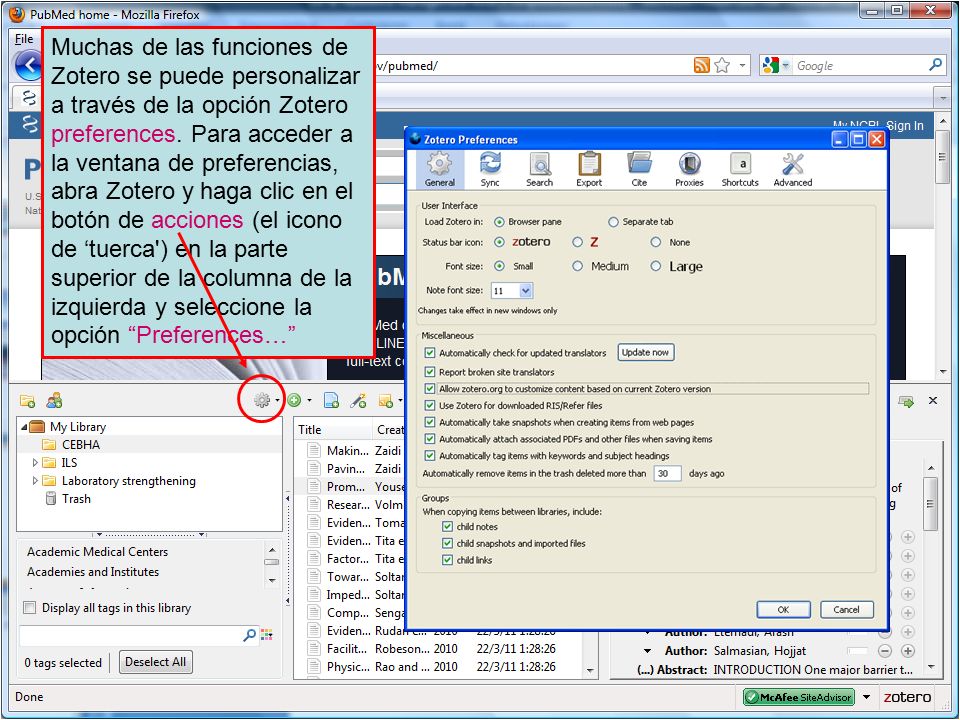Click Create New Item from Current Page icon
960x720 pixels.
pyautogui.click(x=331, y=401)
